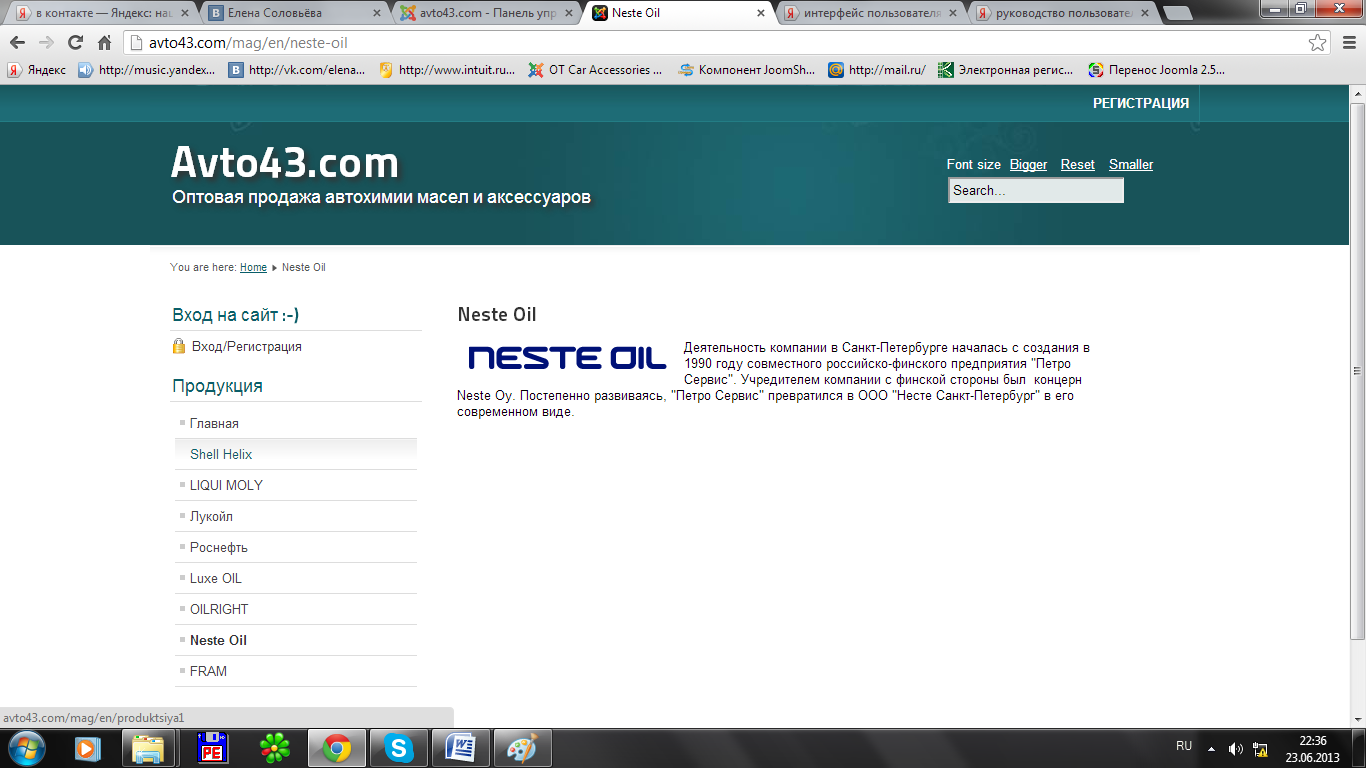
Task: Decrease font size with Smaller
Action: pos(1131,164)
